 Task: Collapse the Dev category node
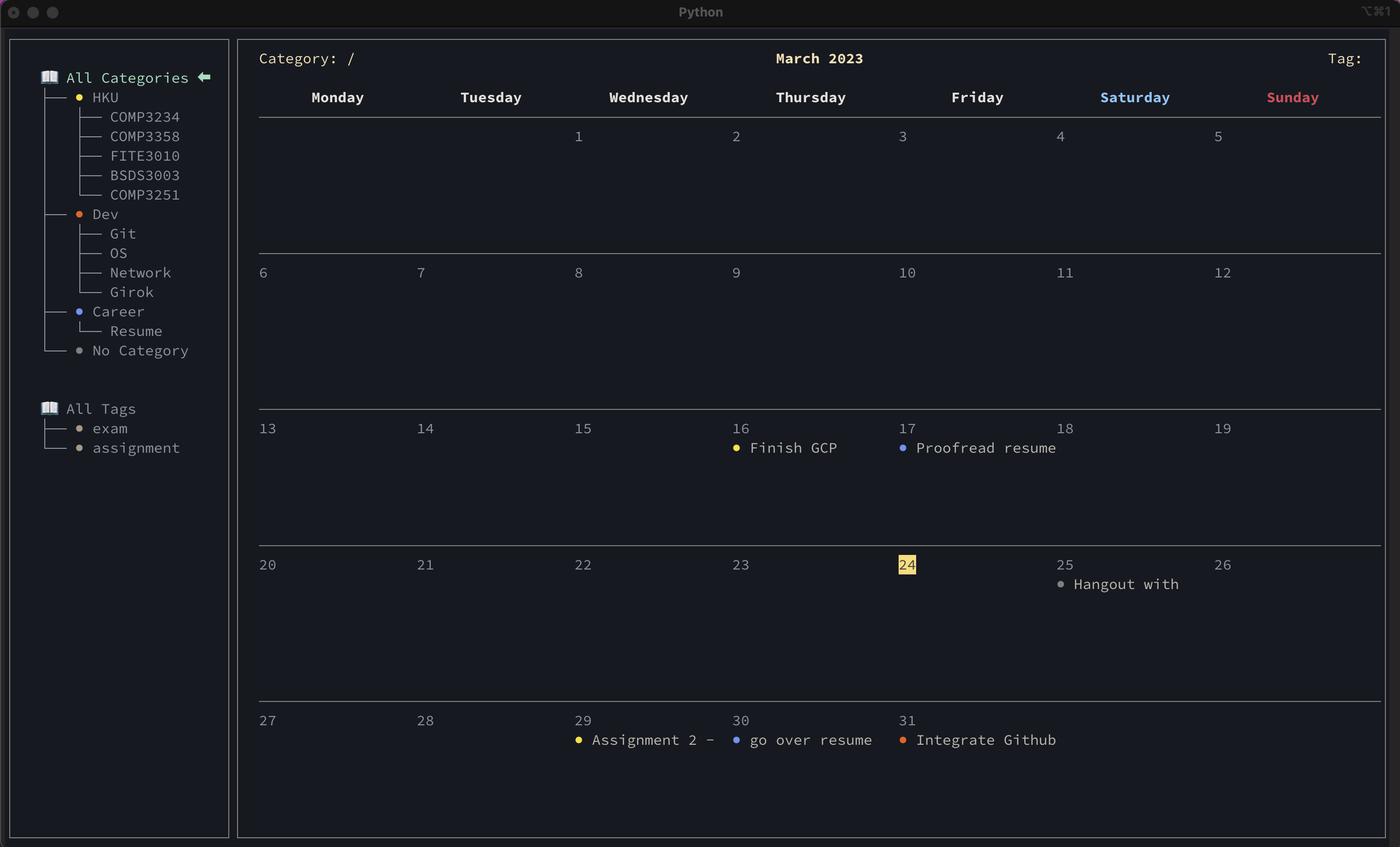[x=105, y=214]
